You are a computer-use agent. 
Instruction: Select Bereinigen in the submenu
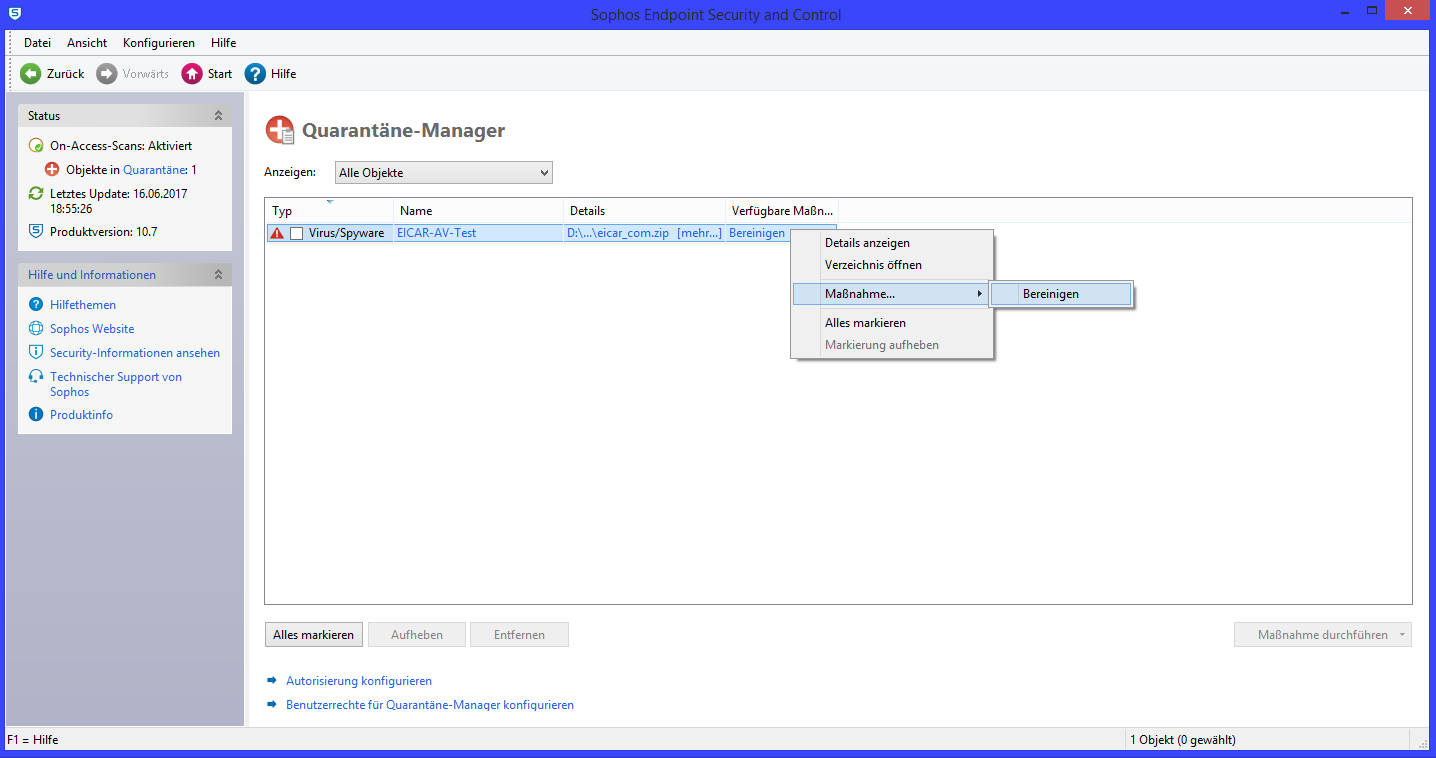[1061, 294]
